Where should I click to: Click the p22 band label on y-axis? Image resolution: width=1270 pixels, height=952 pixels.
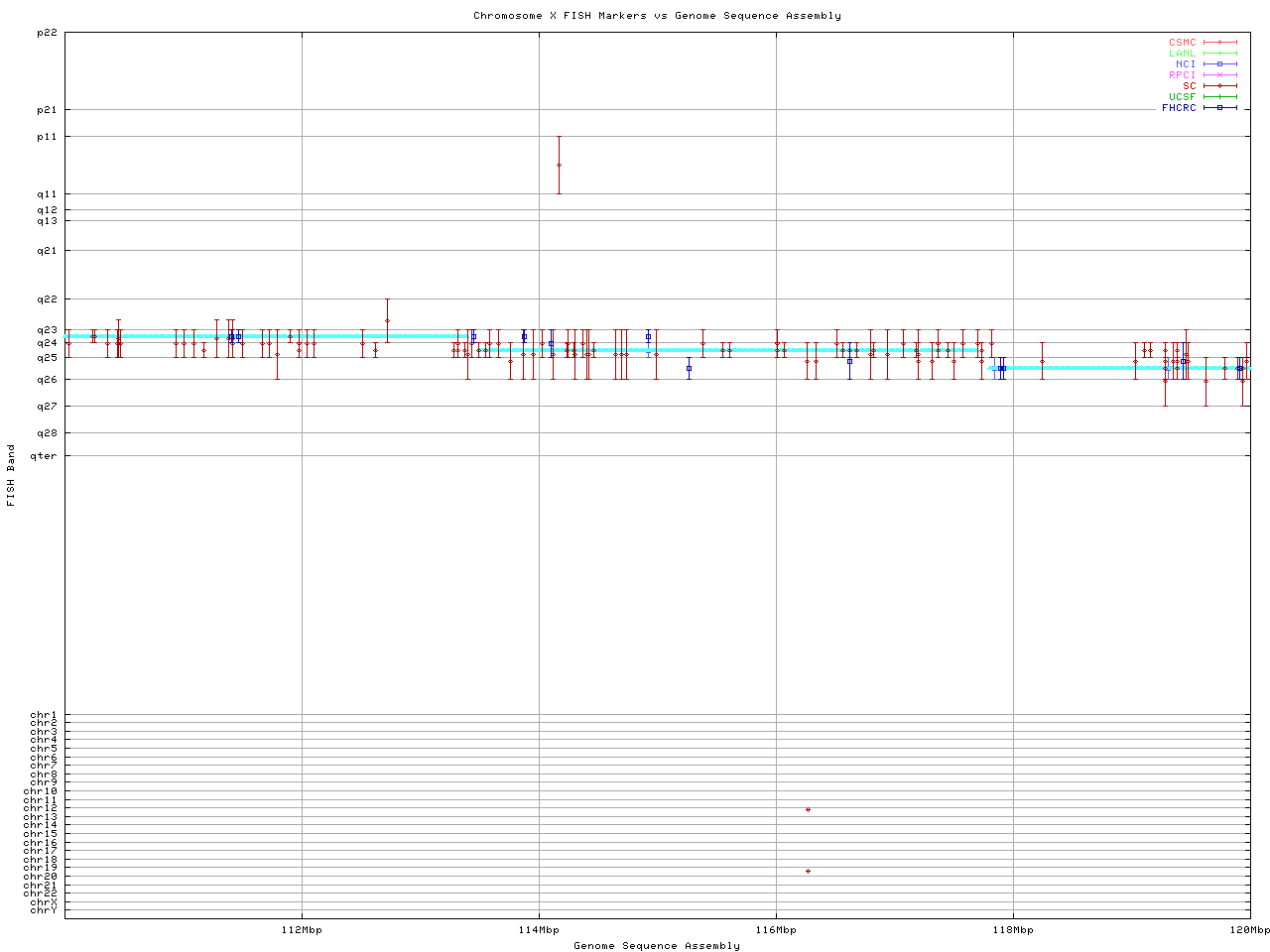[x=47, y=33]
